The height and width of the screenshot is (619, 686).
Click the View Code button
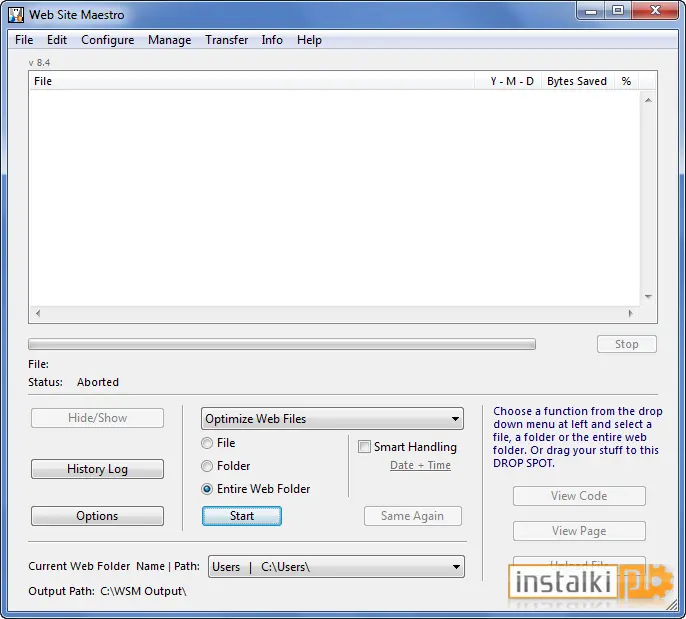579,496
